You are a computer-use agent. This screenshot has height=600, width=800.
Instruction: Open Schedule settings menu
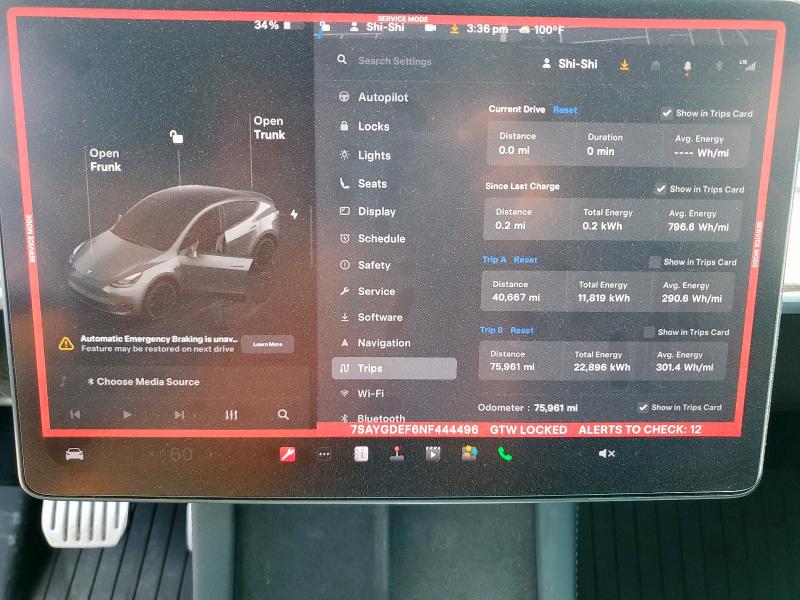click(x=372, y=238)
